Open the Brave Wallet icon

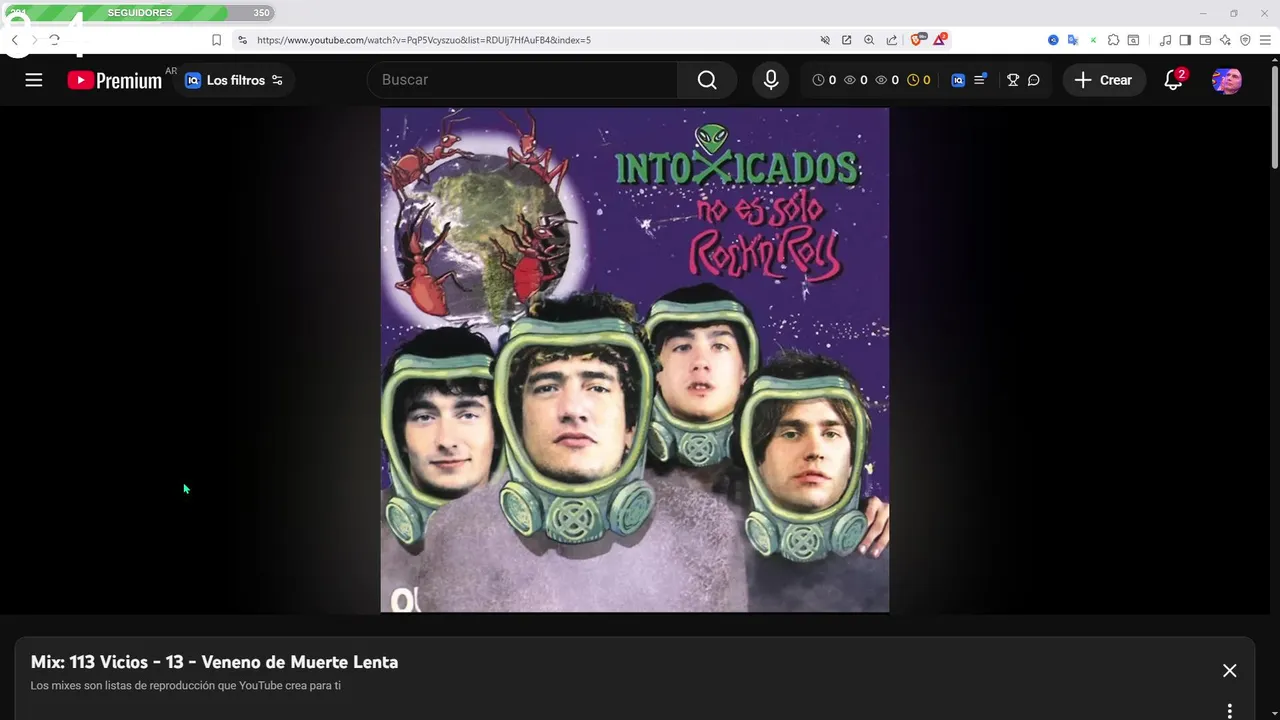click(1205, 40)
